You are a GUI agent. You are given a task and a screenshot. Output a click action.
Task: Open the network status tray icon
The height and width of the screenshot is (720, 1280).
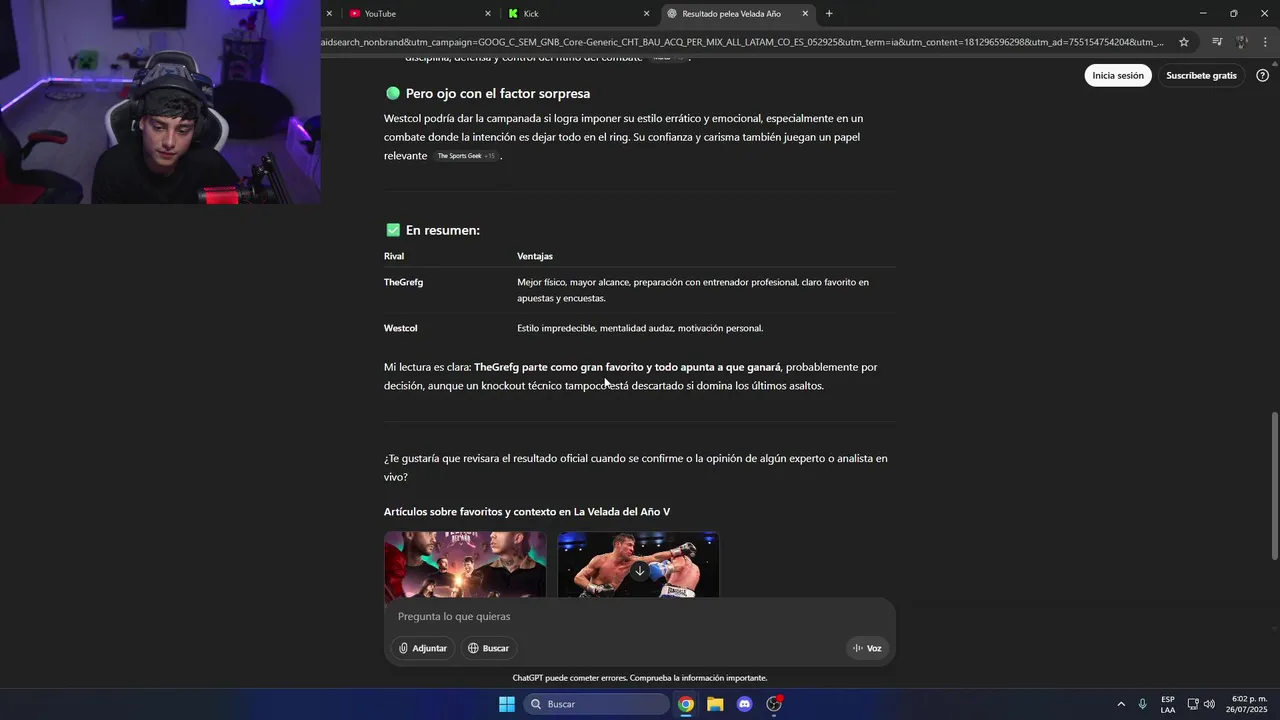pos(1193,704)
